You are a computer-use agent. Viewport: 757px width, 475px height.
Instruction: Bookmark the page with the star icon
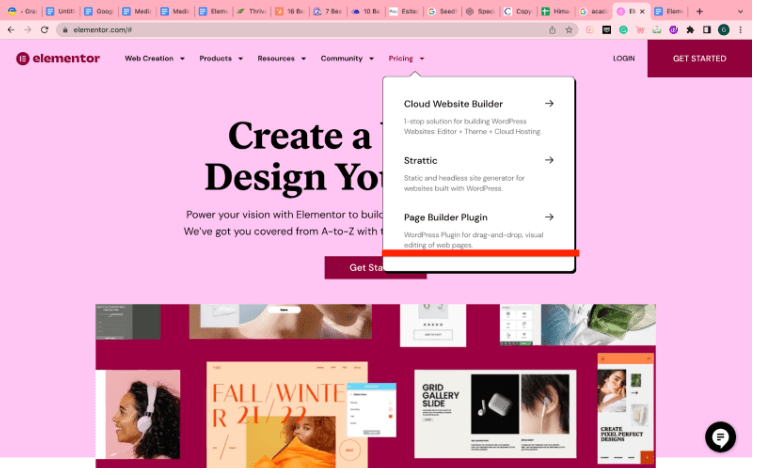(x=569, y=30)
